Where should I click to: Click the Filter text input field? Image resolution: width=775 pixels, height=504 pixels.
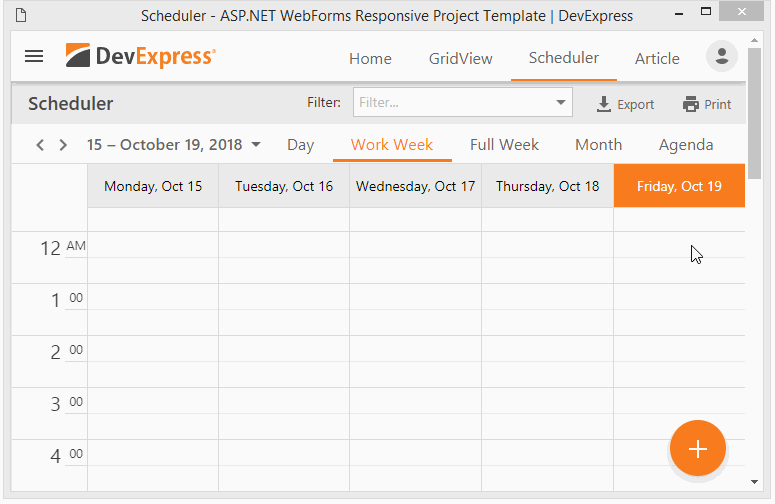tap(450, 103)
